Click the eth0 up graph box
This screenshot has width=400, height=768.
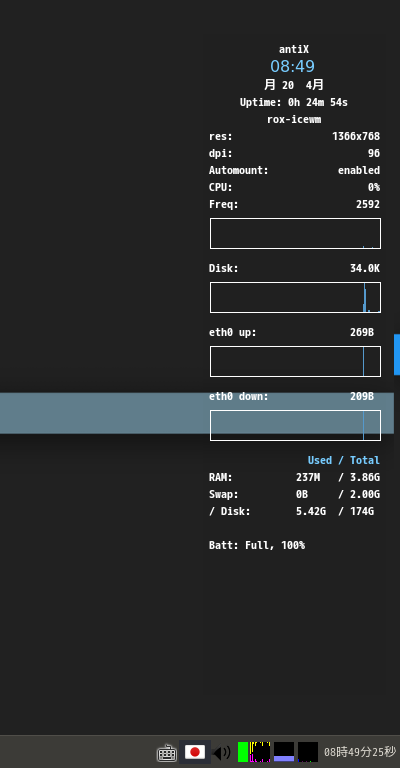(295, 361)
